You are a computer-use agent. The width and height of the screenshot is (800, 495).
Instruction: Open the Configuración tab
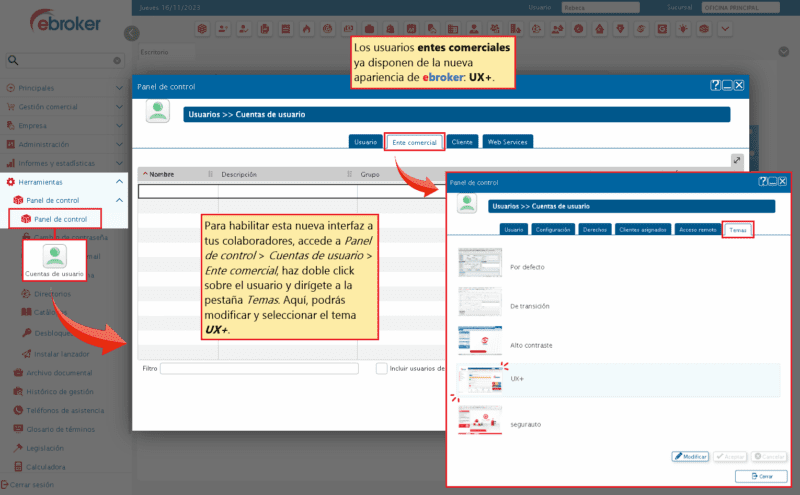553,230
